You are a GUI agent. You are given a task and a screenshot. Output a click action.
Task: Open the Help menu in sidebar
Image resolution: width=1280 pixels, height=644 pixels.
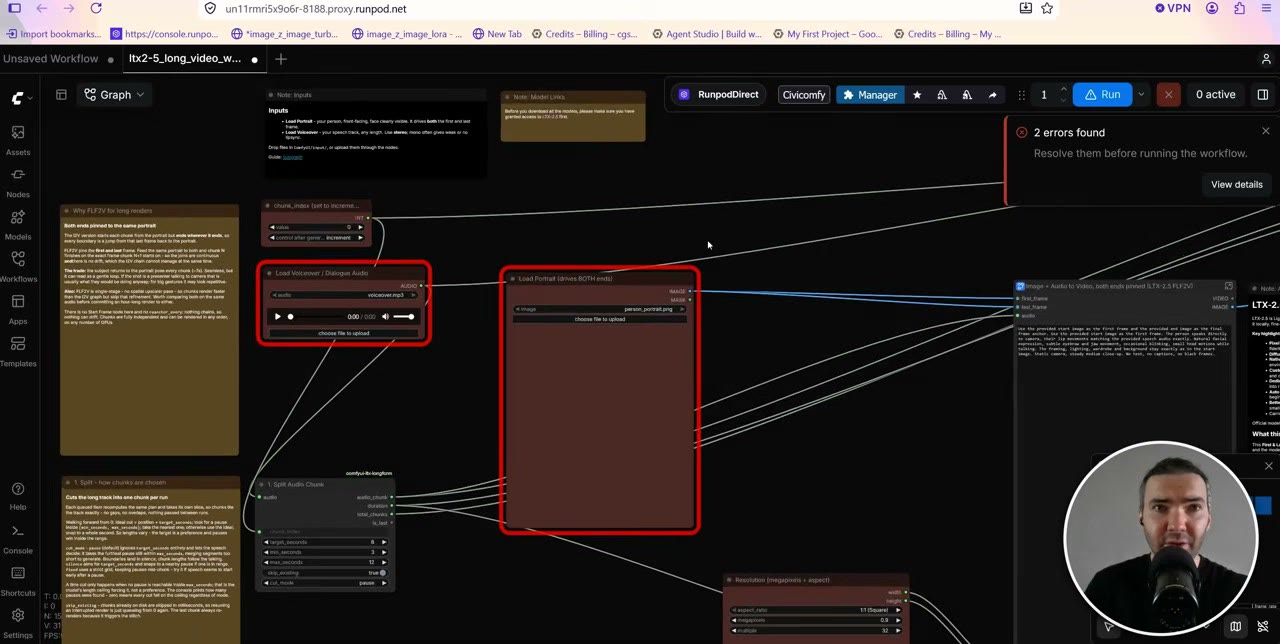(x=18, y=496)
